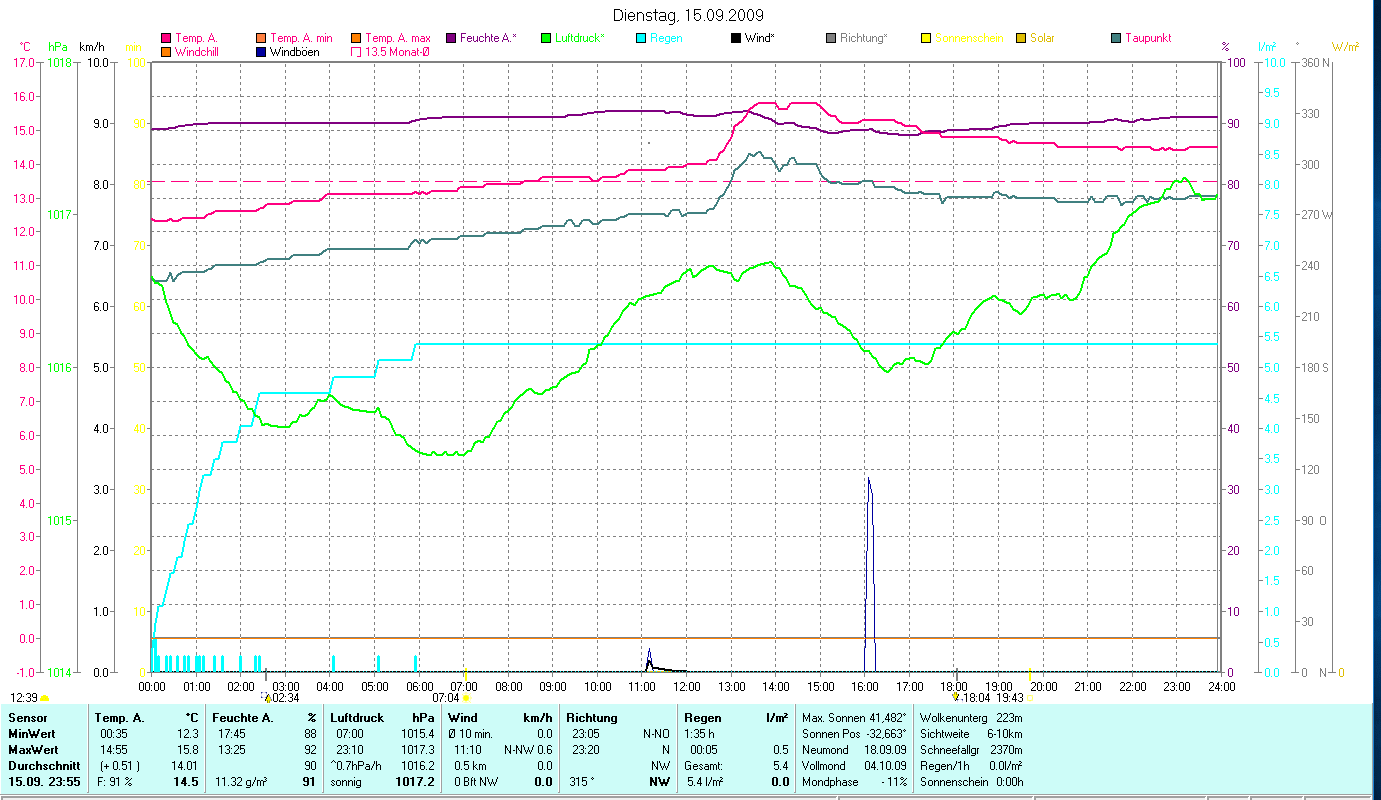Click the sunrise marker next to 07:04
The height and width of the screenshot is (800, 1381).
tap(466, 697)
